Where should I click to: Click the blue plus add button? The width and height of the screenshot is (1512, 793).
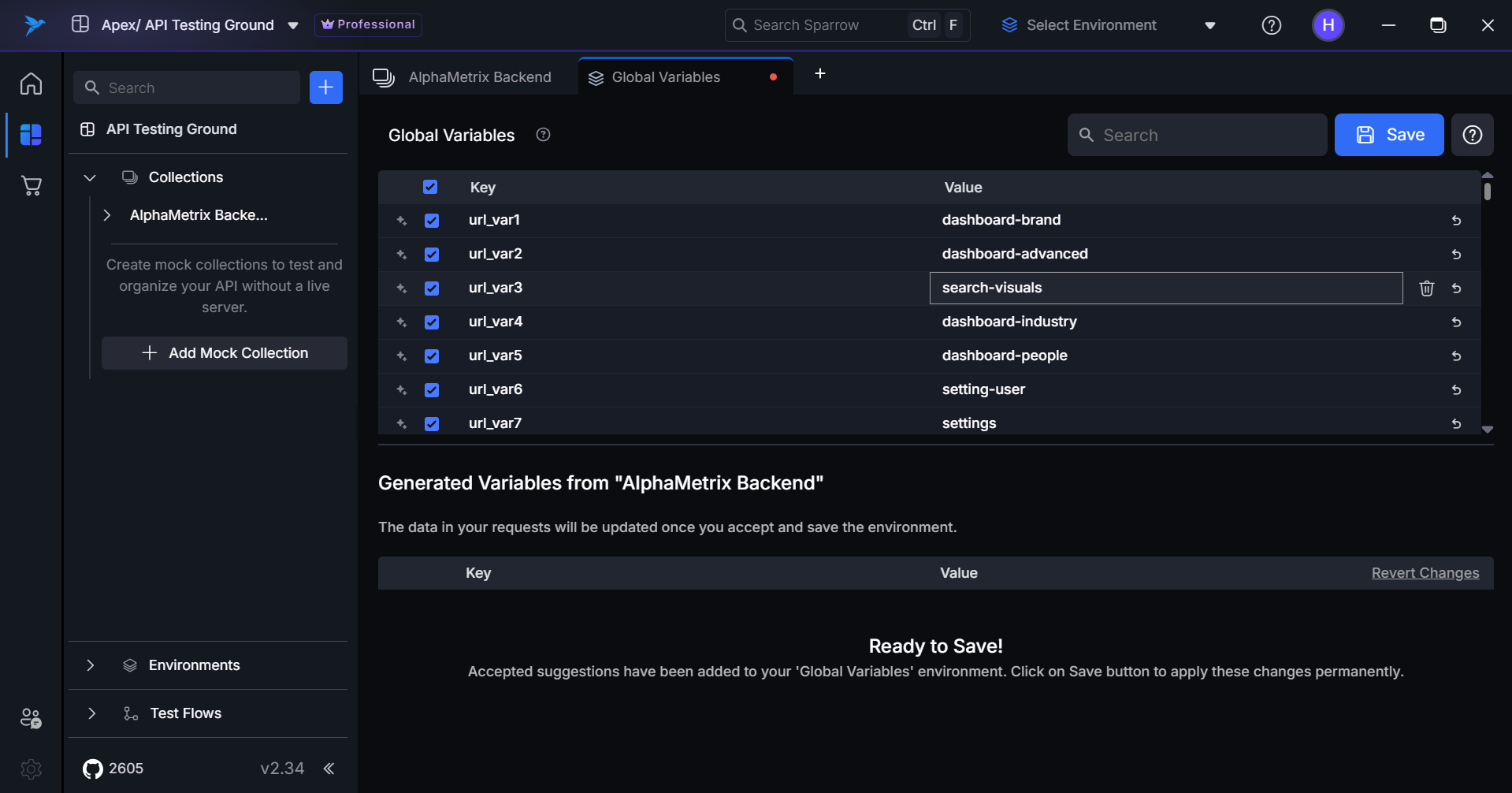click(x=325, y=87)
